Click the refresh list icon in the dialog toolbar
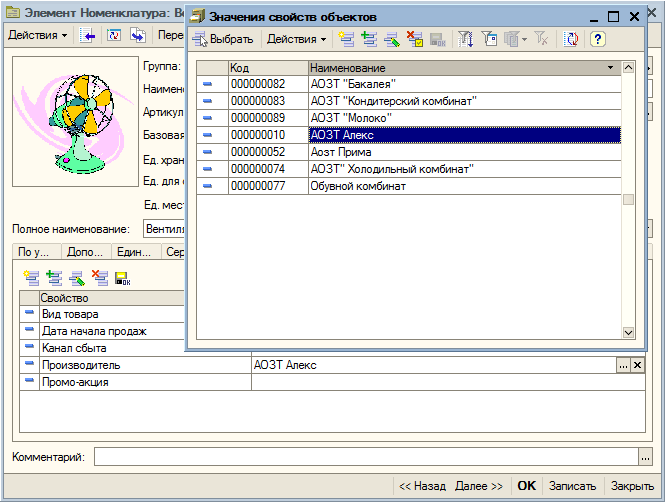The height and width of the screenshot is (502, 665). [571, 39]
